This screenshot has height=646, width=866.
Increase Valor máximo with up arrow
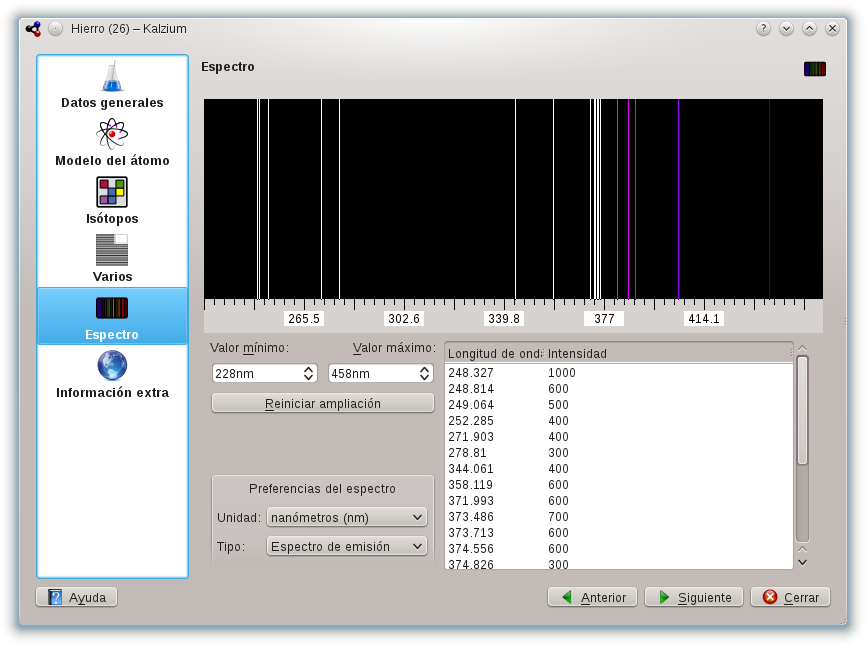point(424,369)
